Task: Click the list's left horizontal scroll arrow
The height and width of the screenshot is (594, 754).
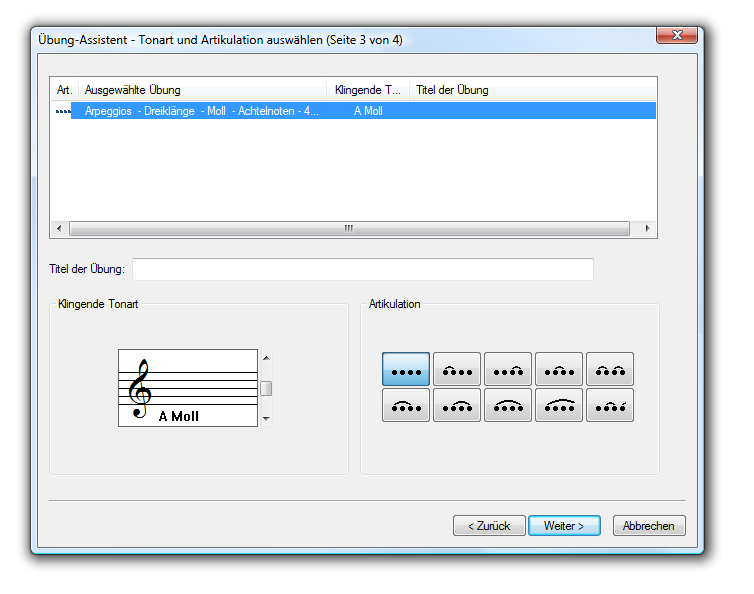Action: tap(59, 228)
